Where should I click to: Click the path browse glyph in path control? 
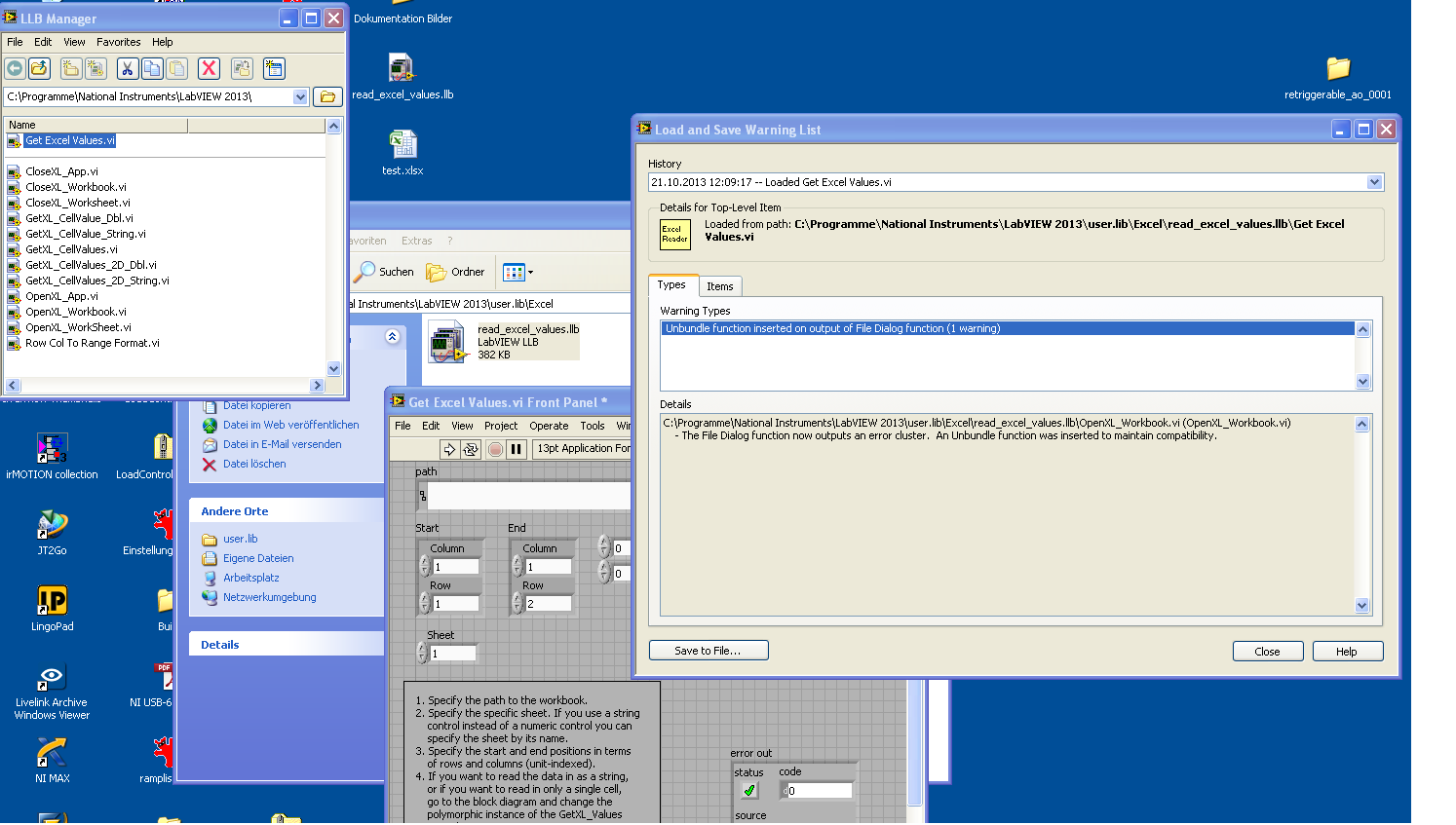[x=422, y=496]
